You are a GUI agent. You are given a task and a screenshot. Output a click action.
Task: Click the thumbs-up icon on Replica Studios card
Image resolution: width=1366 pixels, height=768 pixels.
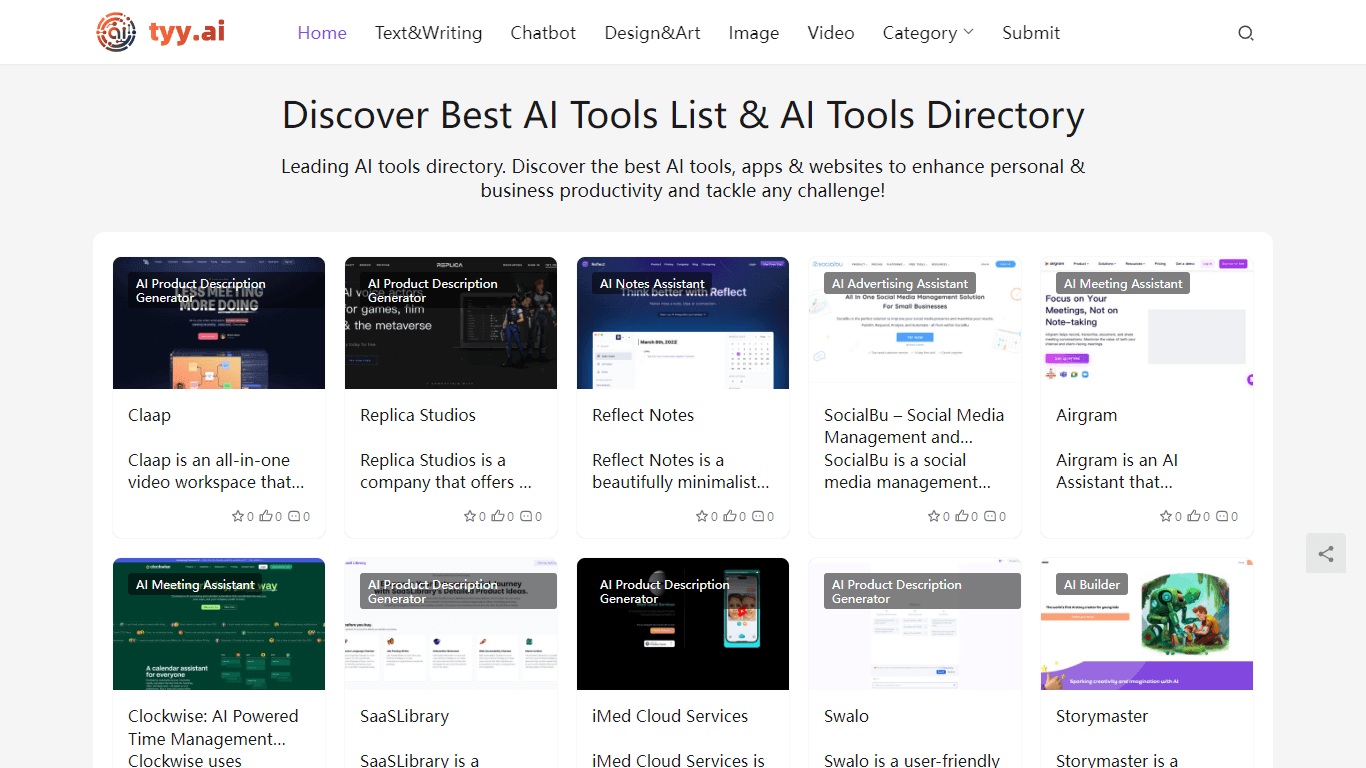coord(497,517)
